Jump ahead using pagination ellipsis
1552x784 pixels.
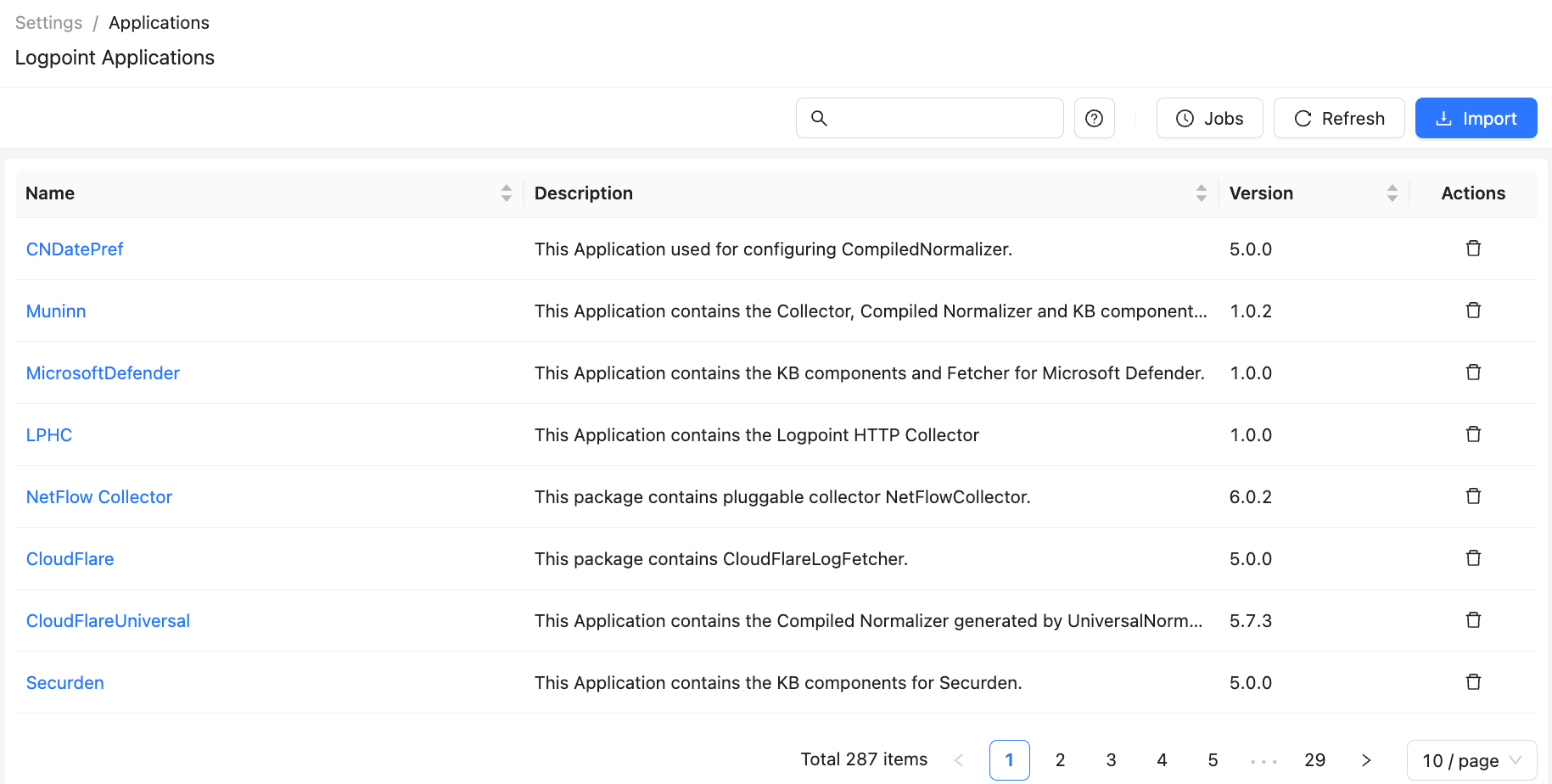(x=1263, y=760)
